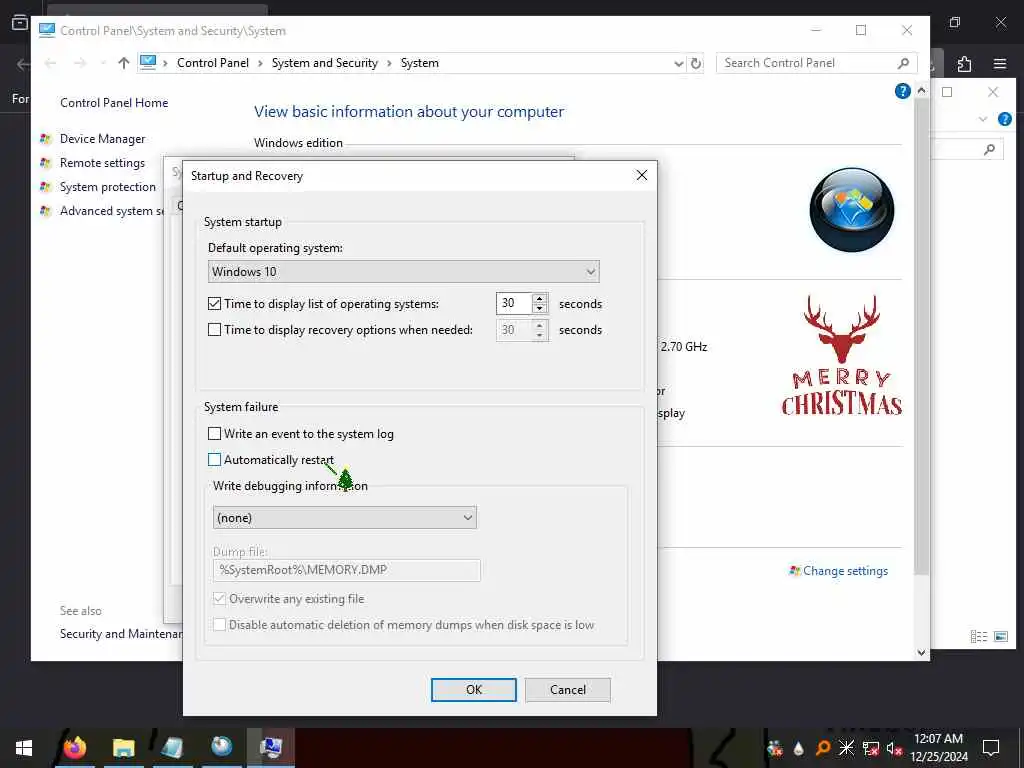The image size is (1024, 768).
Task: Open File Explorer from the taskbar
Action: coord(123,747)
